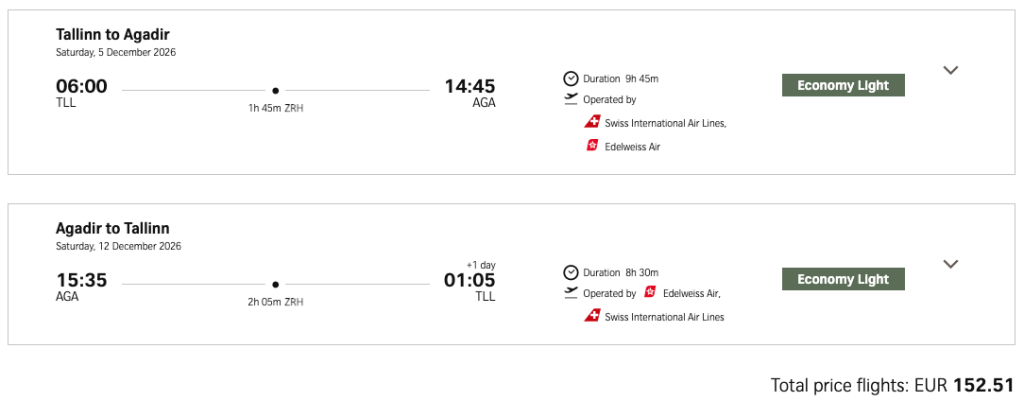Click the Edelweiss Air logo on return flight
Viewport: 1024px width, 401px height.
point(650,293)
